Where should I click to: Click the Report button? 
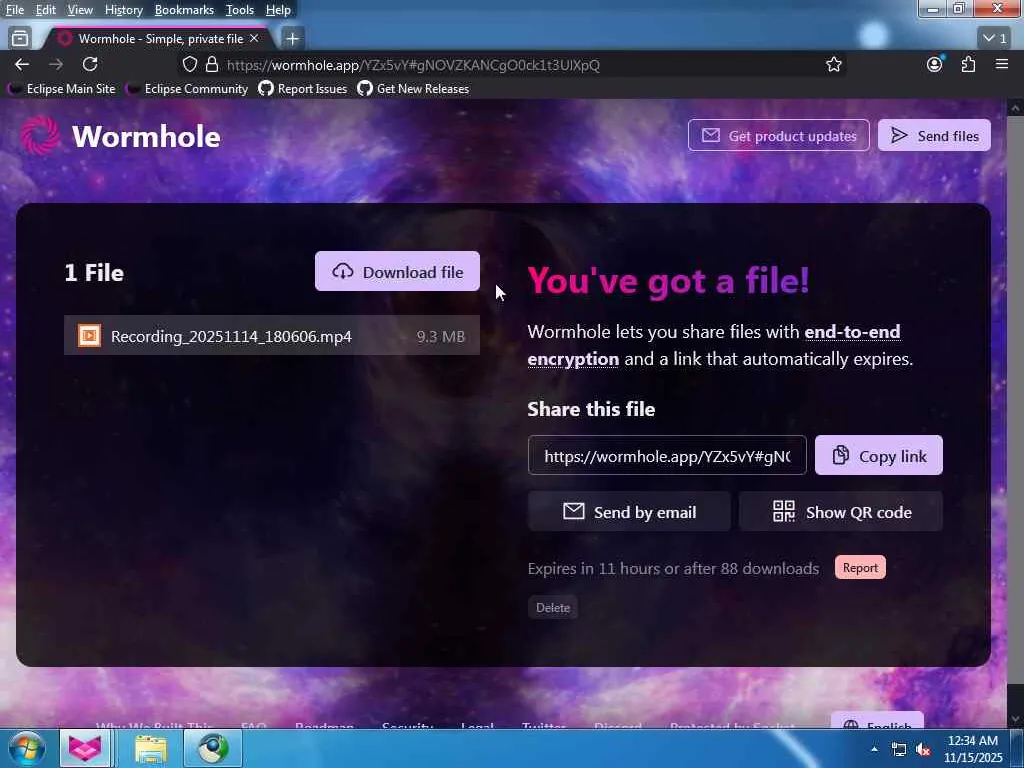point(860,568)
